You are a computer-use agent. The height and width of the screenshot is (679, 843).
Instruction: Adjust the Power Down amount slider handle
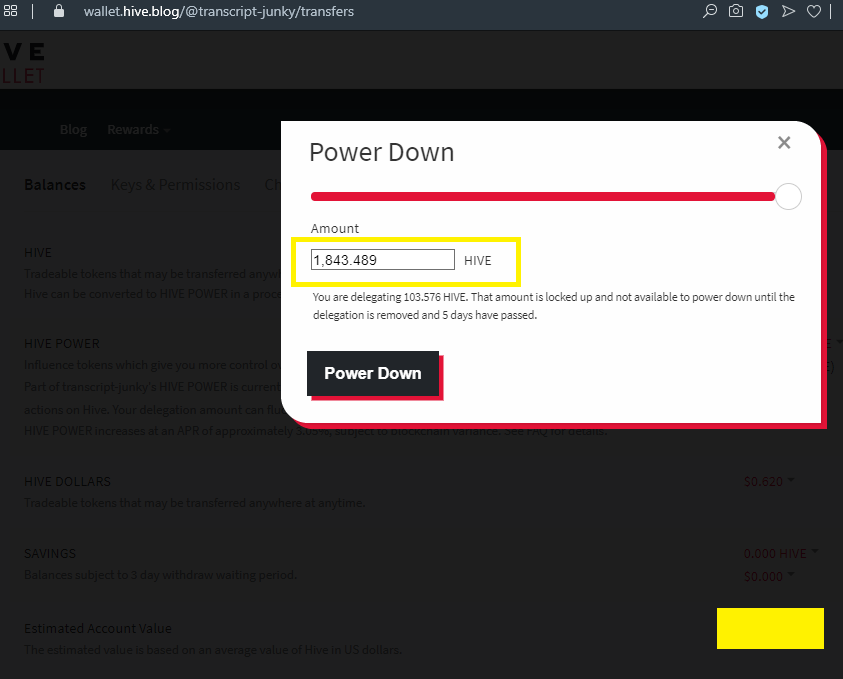point(788,196)
